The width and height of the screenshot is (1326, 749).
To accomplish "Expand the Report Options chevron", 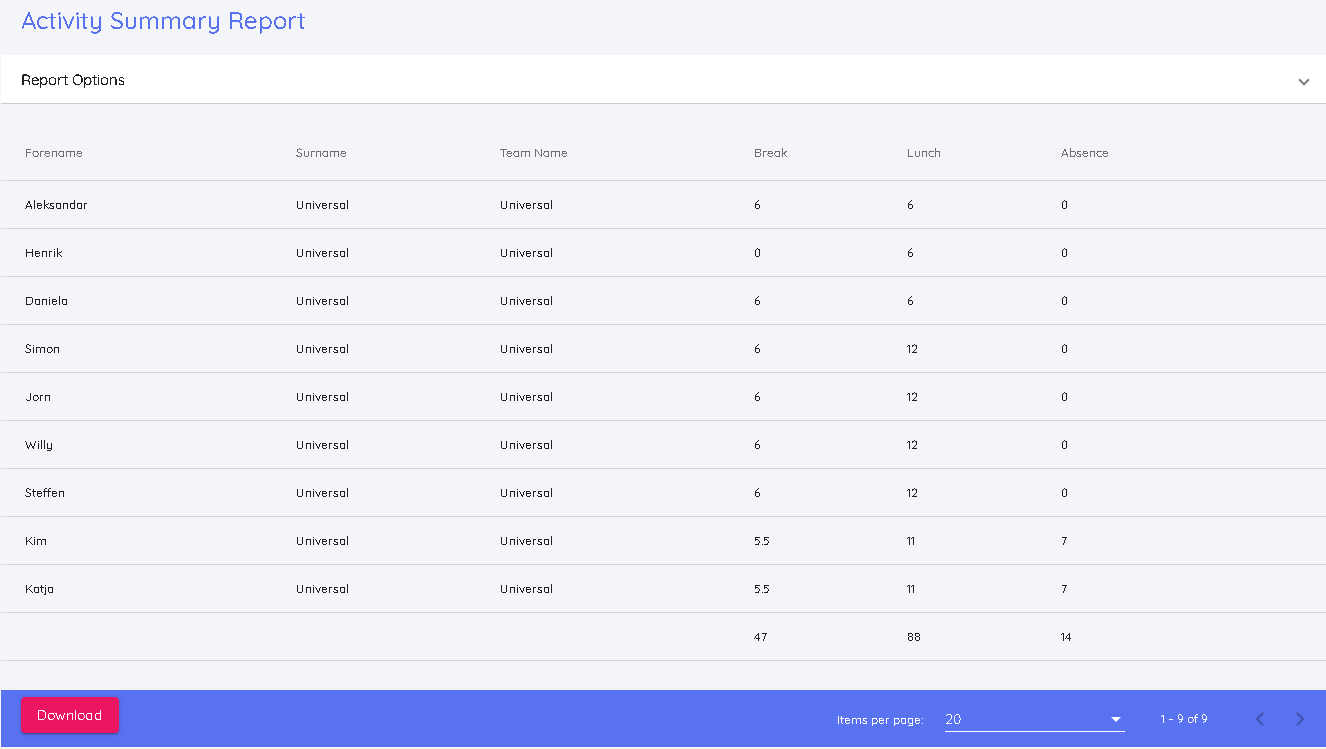I will 1303,81.
